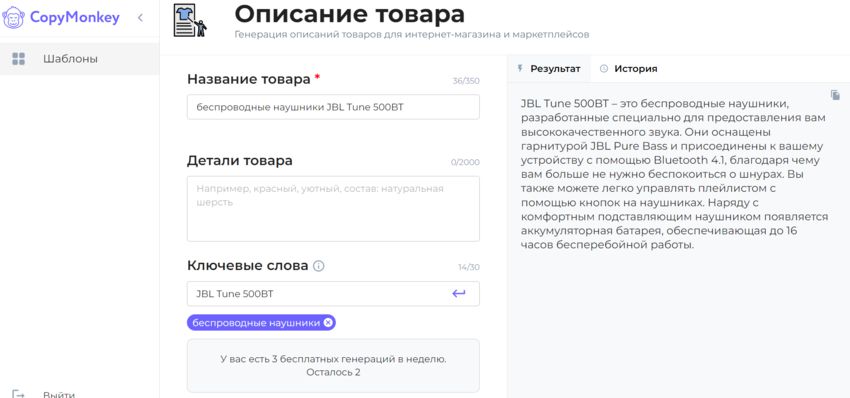Click the CopyMonkey monkey logo icon
The height and width of the screenshot is (398, 850).
point(13,17)
